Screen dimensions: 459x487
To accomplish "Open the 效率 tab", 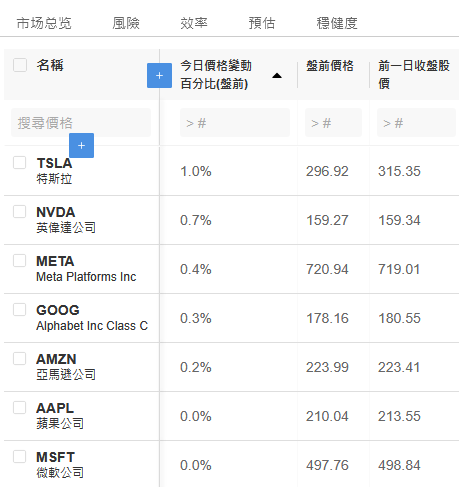I will [x=194, y=23].
